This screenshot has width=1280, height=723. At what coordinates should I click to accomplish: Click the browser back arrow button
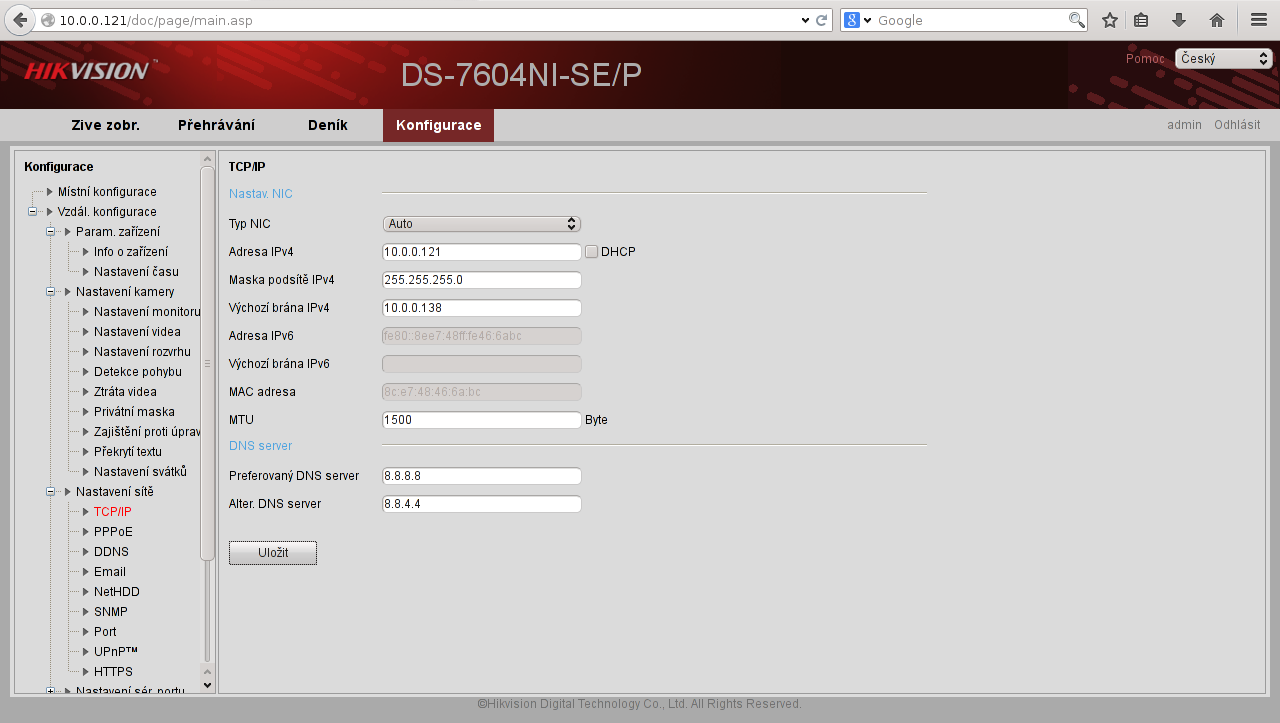click(x=19, y=20)
